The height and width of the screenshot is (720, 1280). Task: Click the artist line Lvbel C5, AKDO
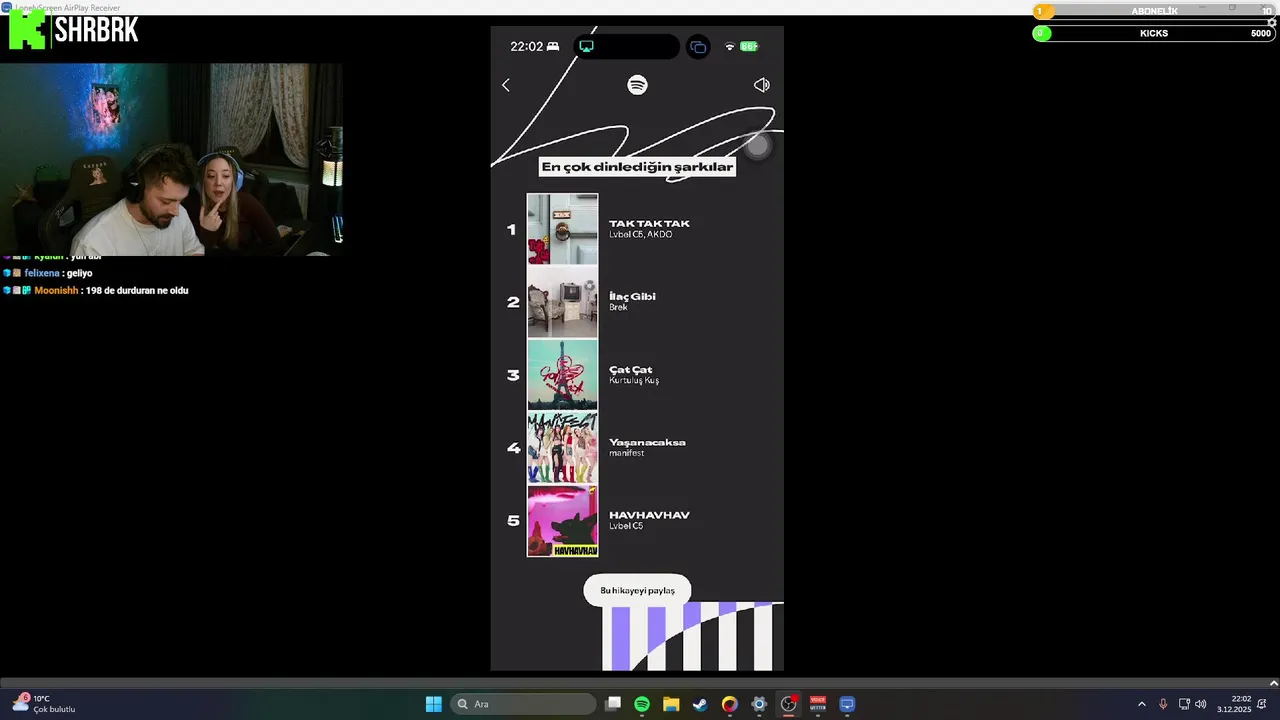640,234
